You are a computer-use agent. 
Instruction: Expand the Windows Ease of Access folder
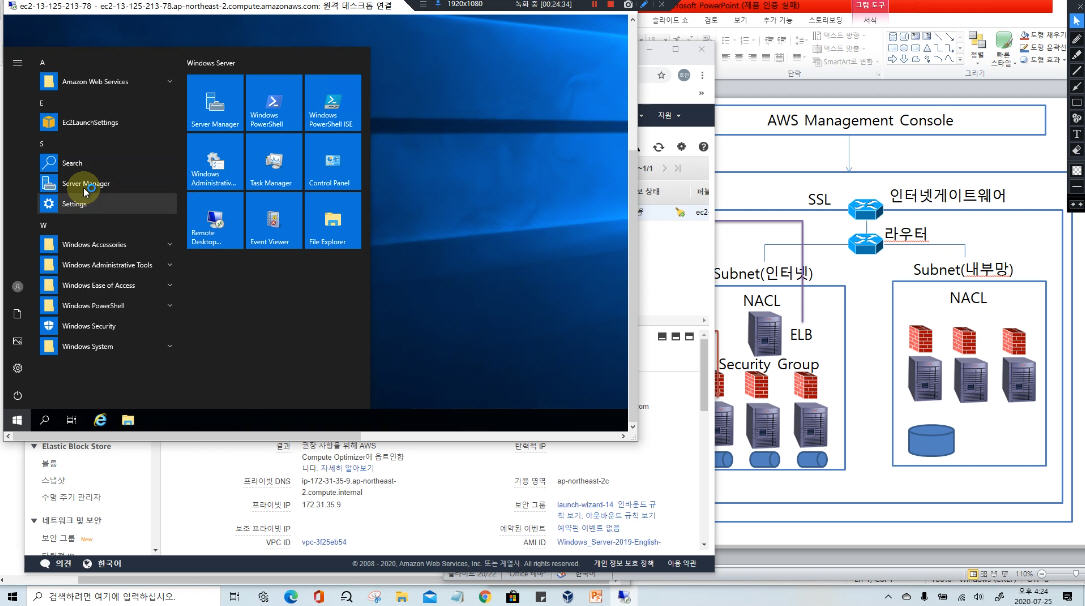pos(107,285)
